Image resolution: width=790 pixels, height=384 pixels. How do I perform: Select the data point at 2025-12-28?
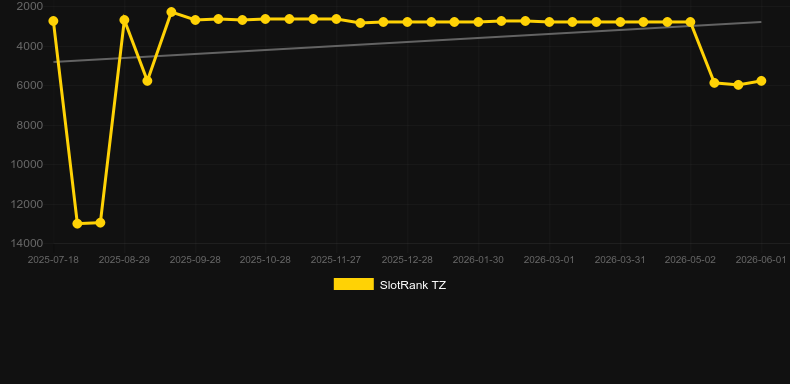[408, 22]
